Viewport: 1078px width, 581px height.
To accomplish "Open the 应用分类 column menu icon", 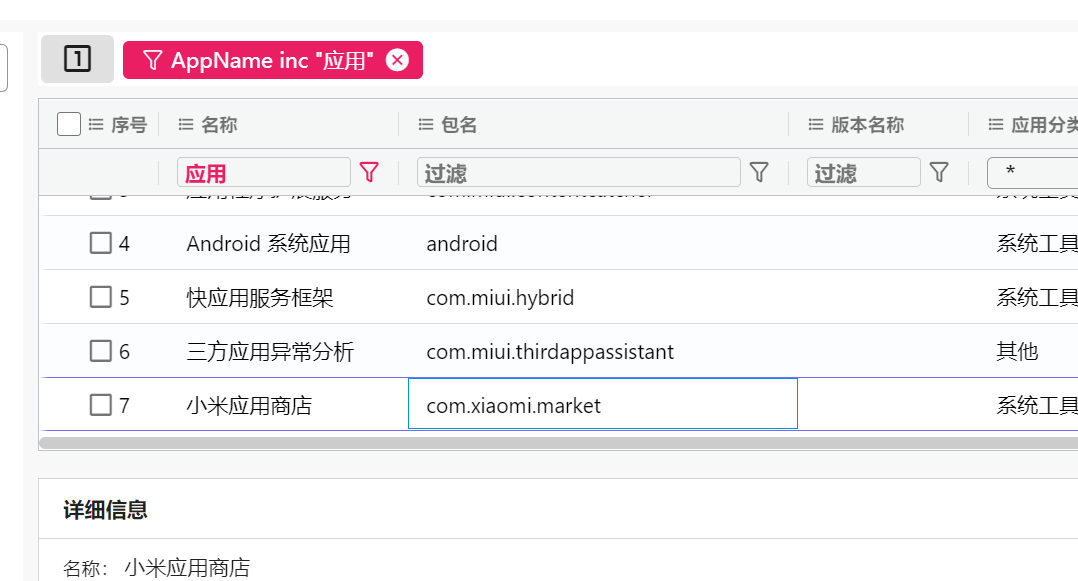I will point(996,124).
